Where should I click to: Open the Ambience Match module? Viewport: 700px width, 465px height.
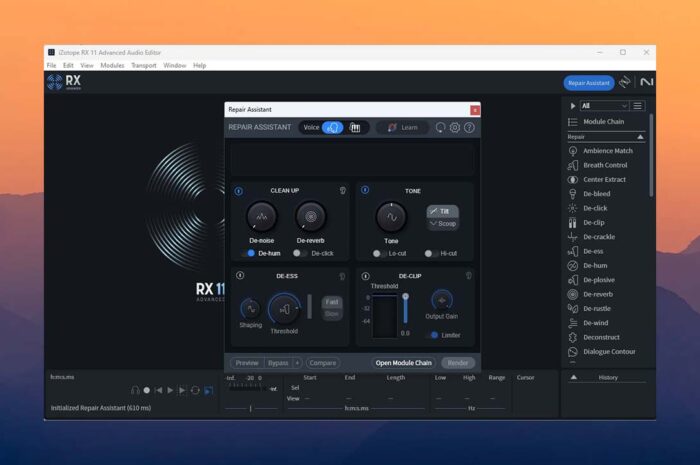pos(600,151)
